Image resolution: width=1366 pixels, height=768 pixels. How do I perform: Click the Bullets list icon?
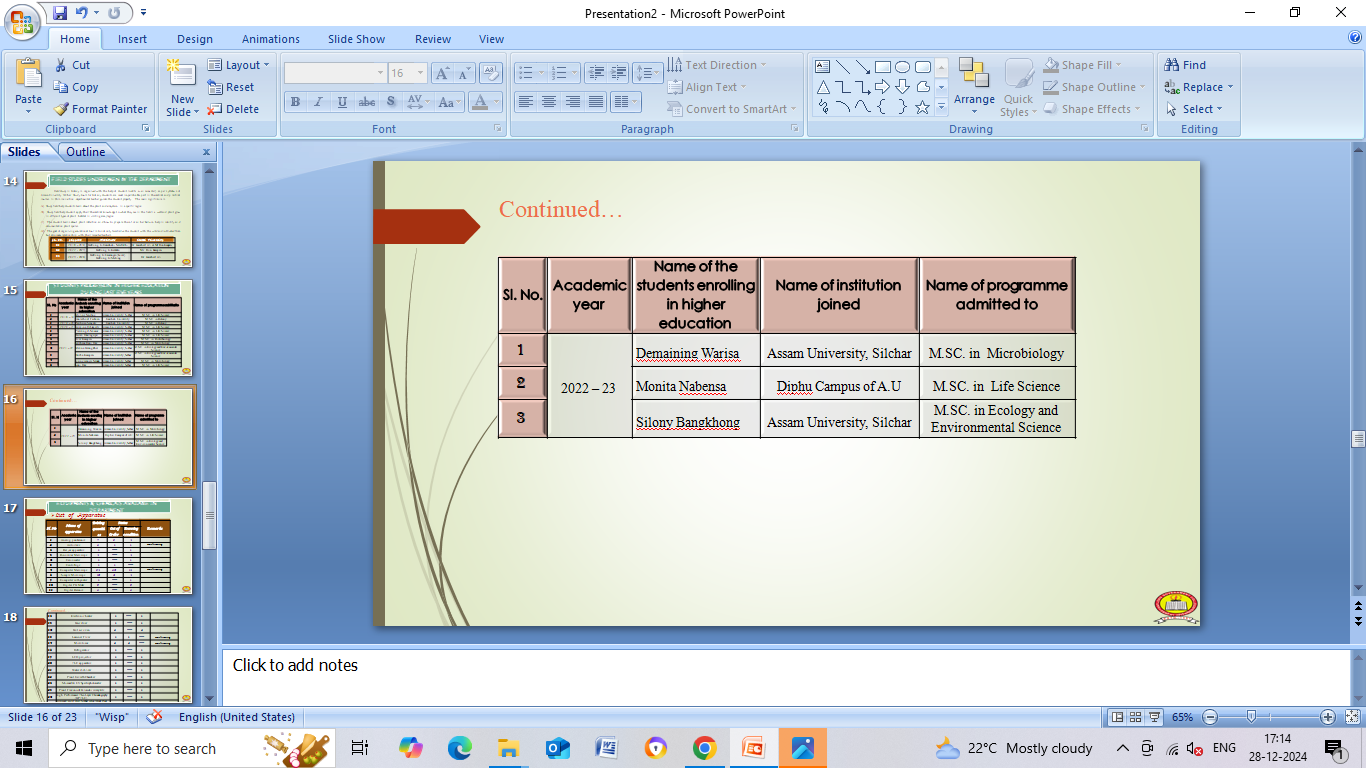(x=524, y=73)
